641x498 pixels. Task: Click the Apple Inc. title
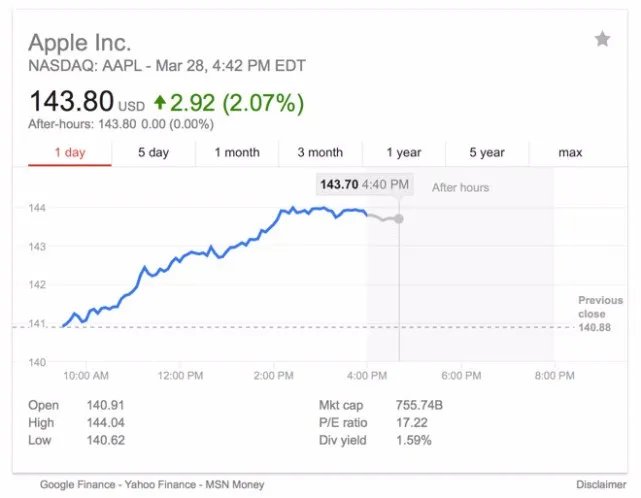click(x=80, y=43)
